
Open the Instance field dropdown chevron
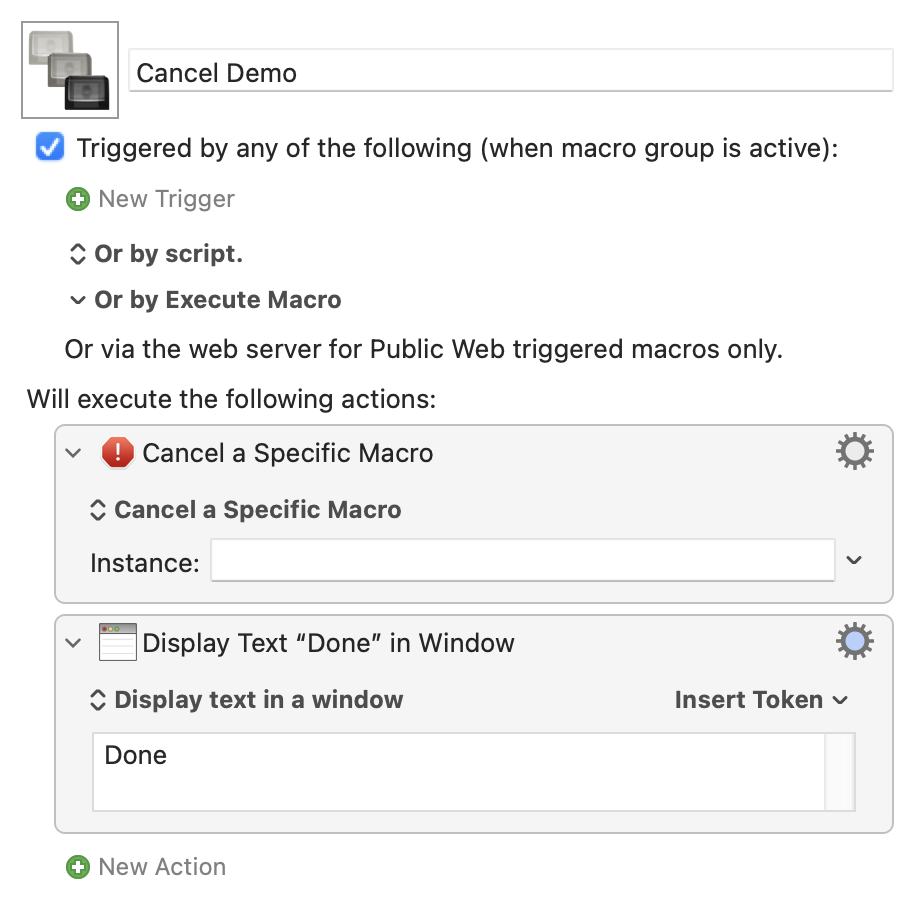854,560
